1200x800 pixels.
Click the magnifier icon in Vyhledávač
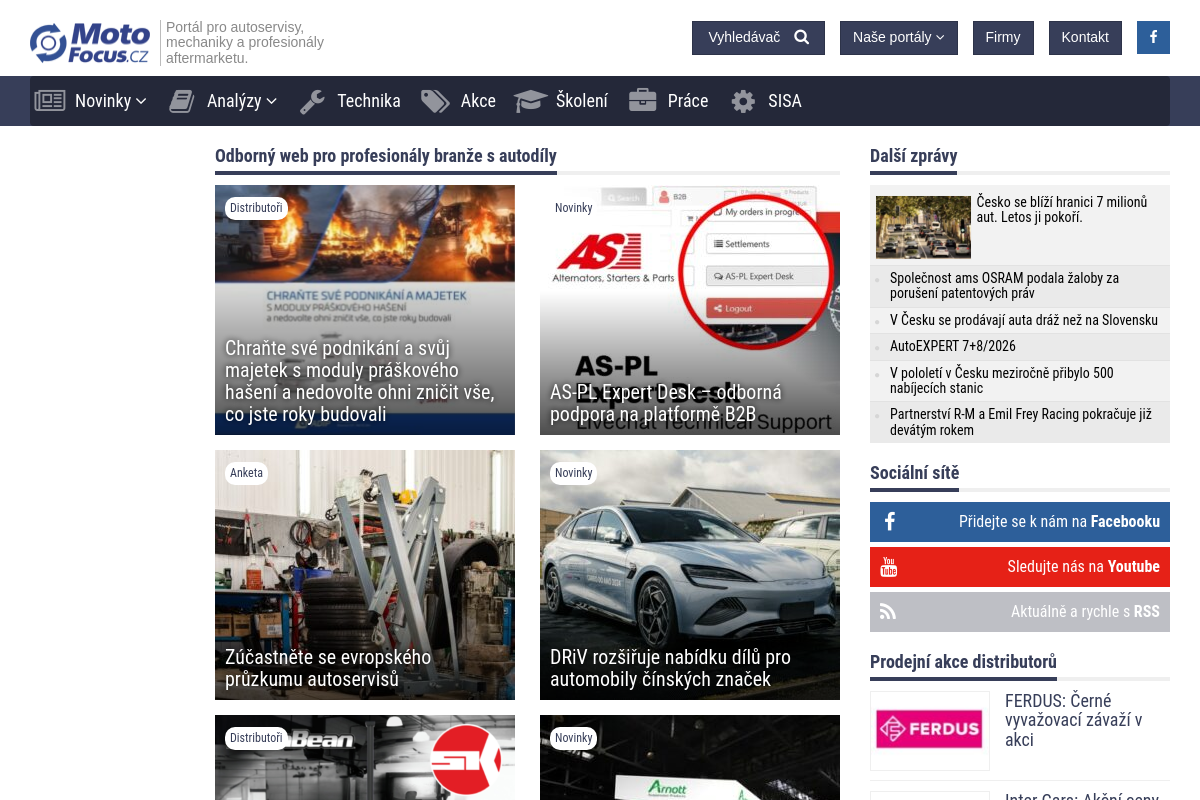[801, 37]
